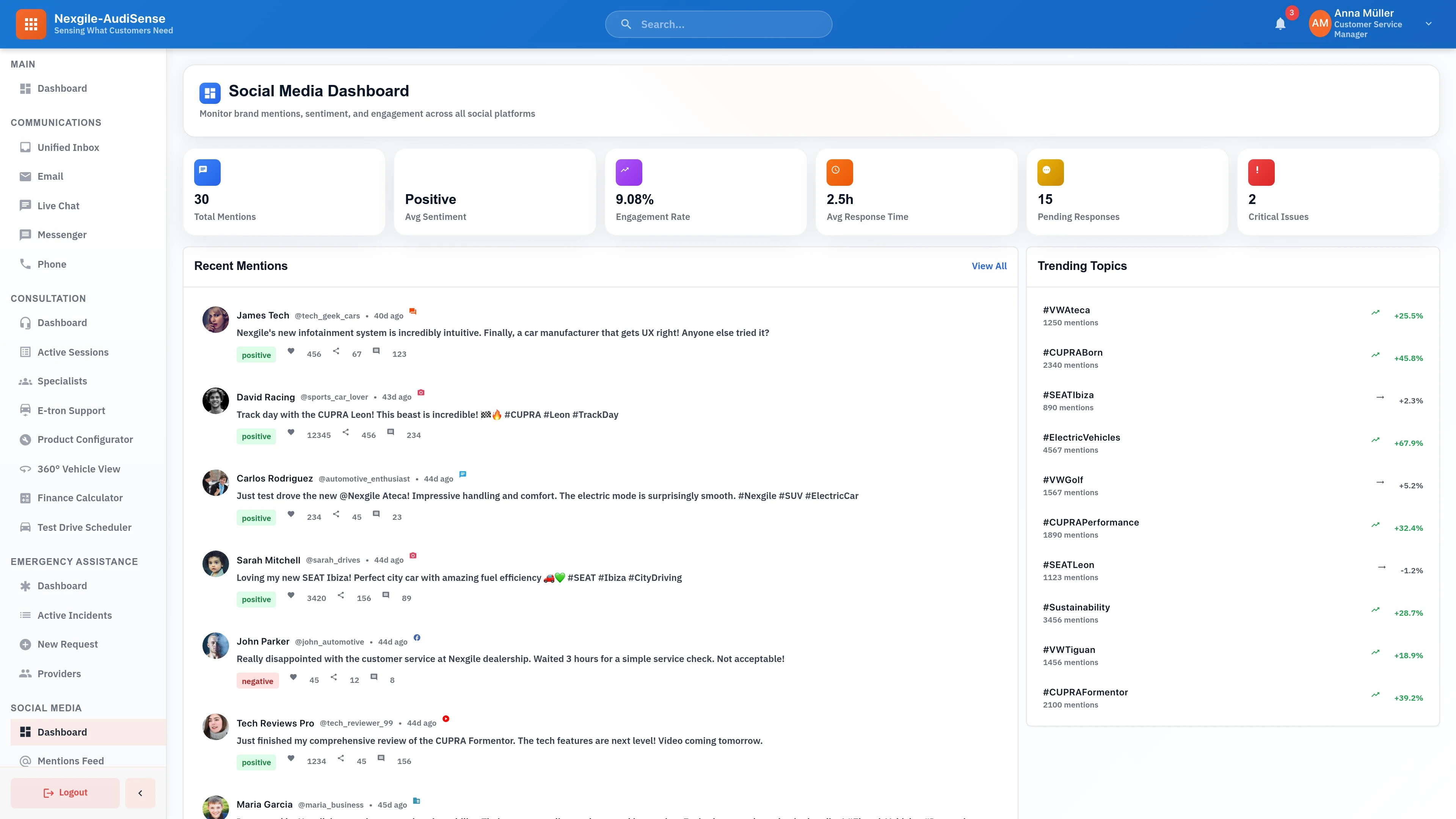
Task: Open E-tron Support
Action: tap(71, 410)
